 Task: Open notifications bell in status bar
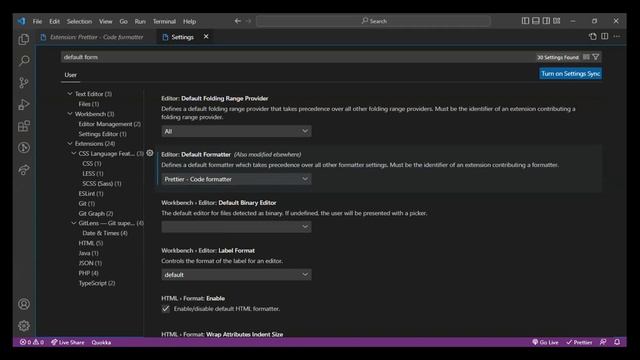617,342
